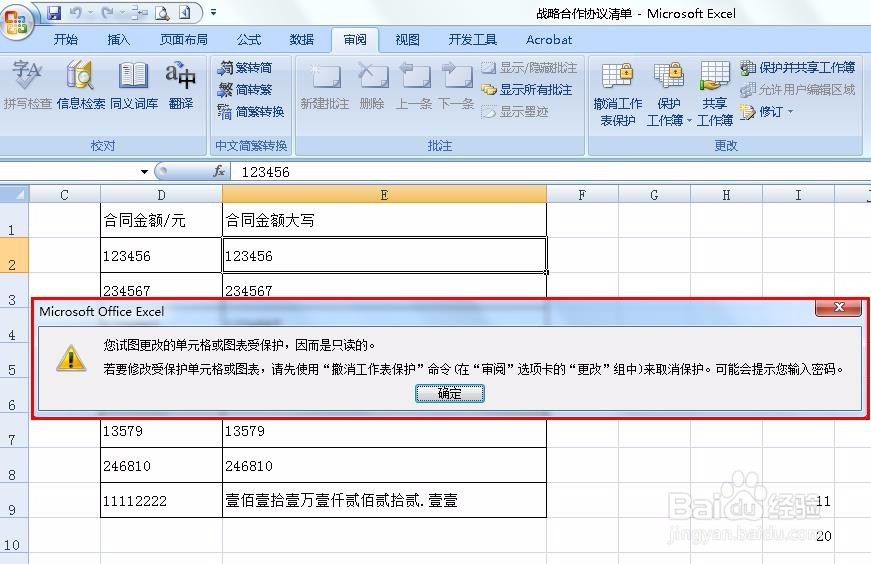Screen dimensions: 871x564
Task: Select column H header
Action: pyautogui.click(x=727, y=195)
